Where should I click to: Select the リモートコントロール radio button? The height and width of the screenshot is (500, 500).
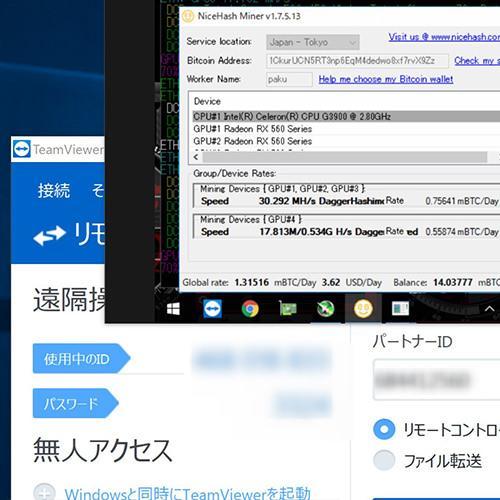[384, 429]
